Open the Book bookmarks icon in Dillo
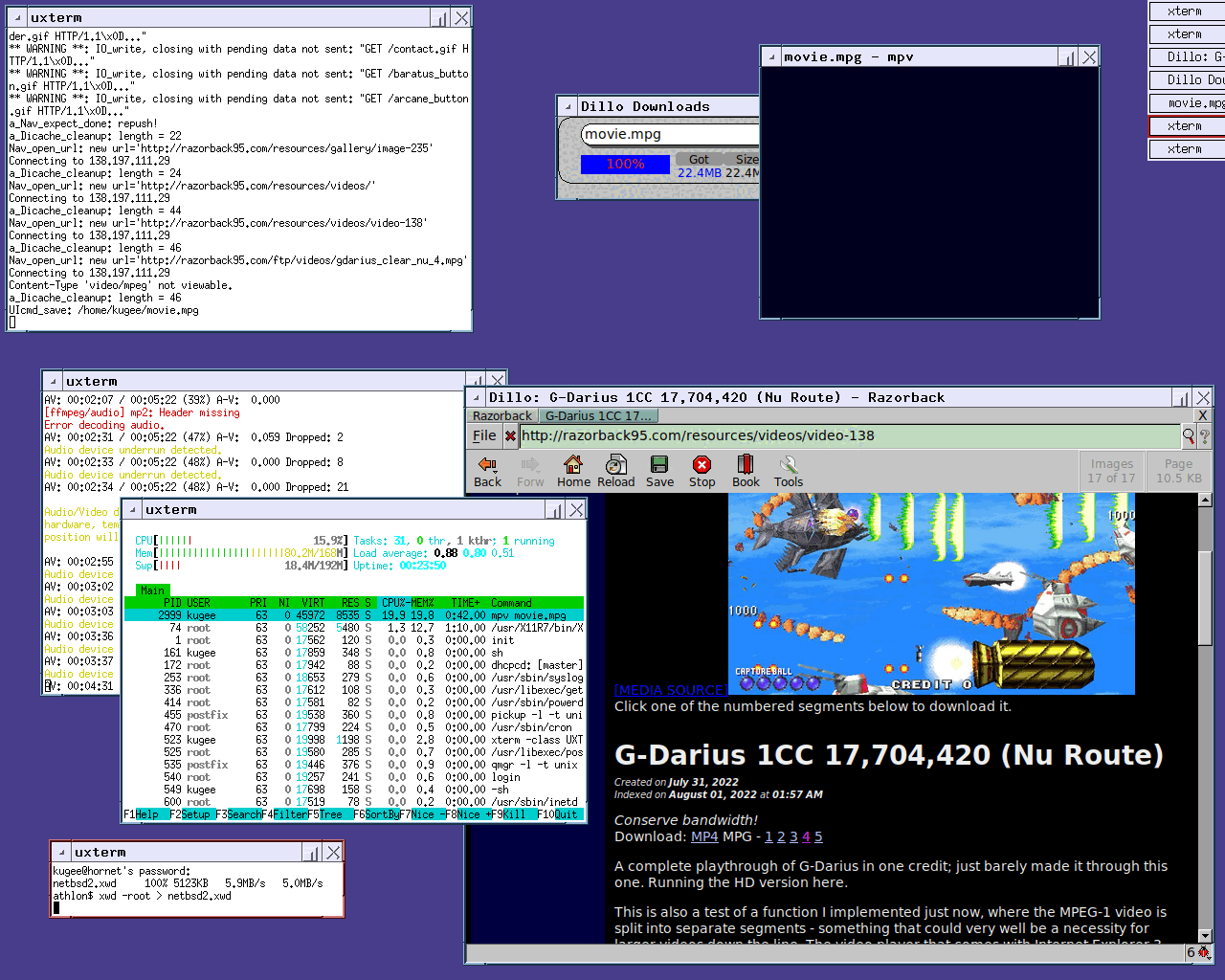 coord(746,472)
